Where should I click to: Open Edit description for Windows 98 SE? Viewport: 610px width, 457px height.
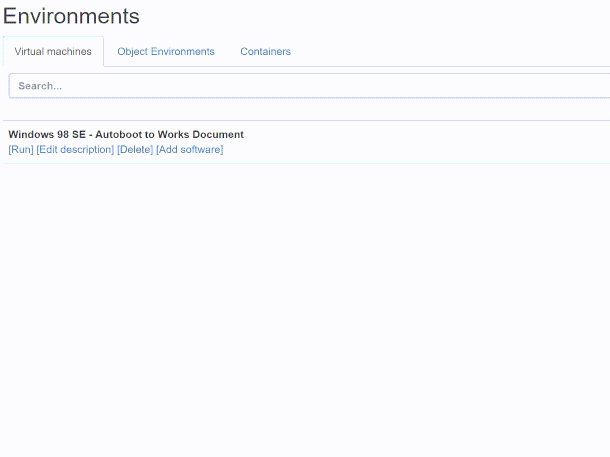tap(75, 150)
